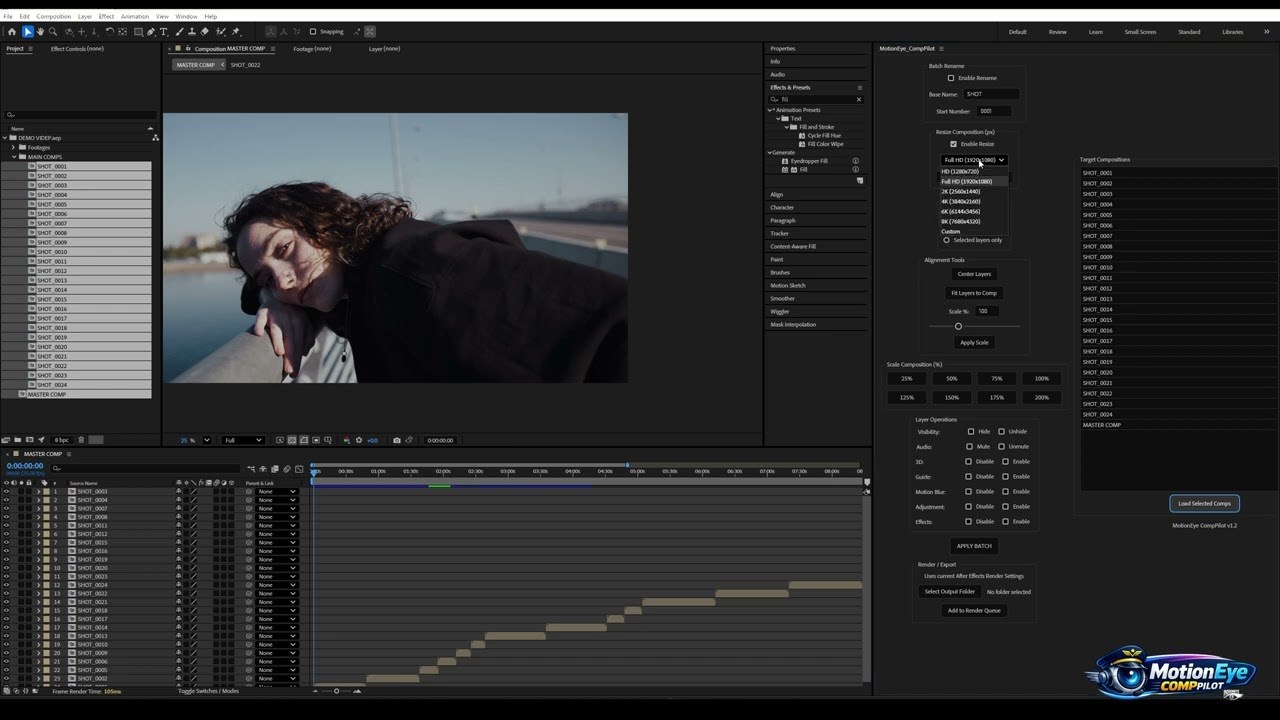Image resolution: width=1280 pixels, height=720 pixels.
Task: Click the new folder icon in Project panel
Action: coord(17,440)
